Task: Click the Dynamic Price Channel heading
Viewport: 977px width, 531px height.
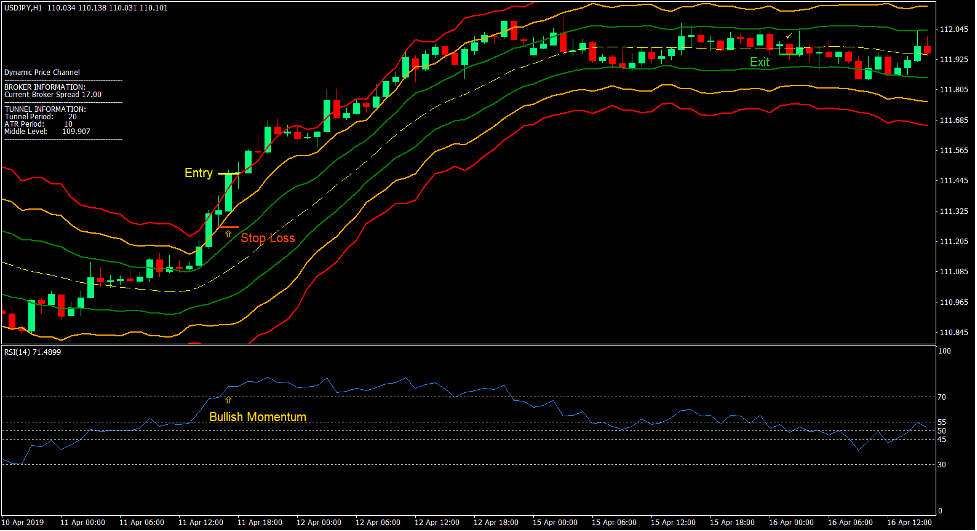Action: [x=41, y=73]
